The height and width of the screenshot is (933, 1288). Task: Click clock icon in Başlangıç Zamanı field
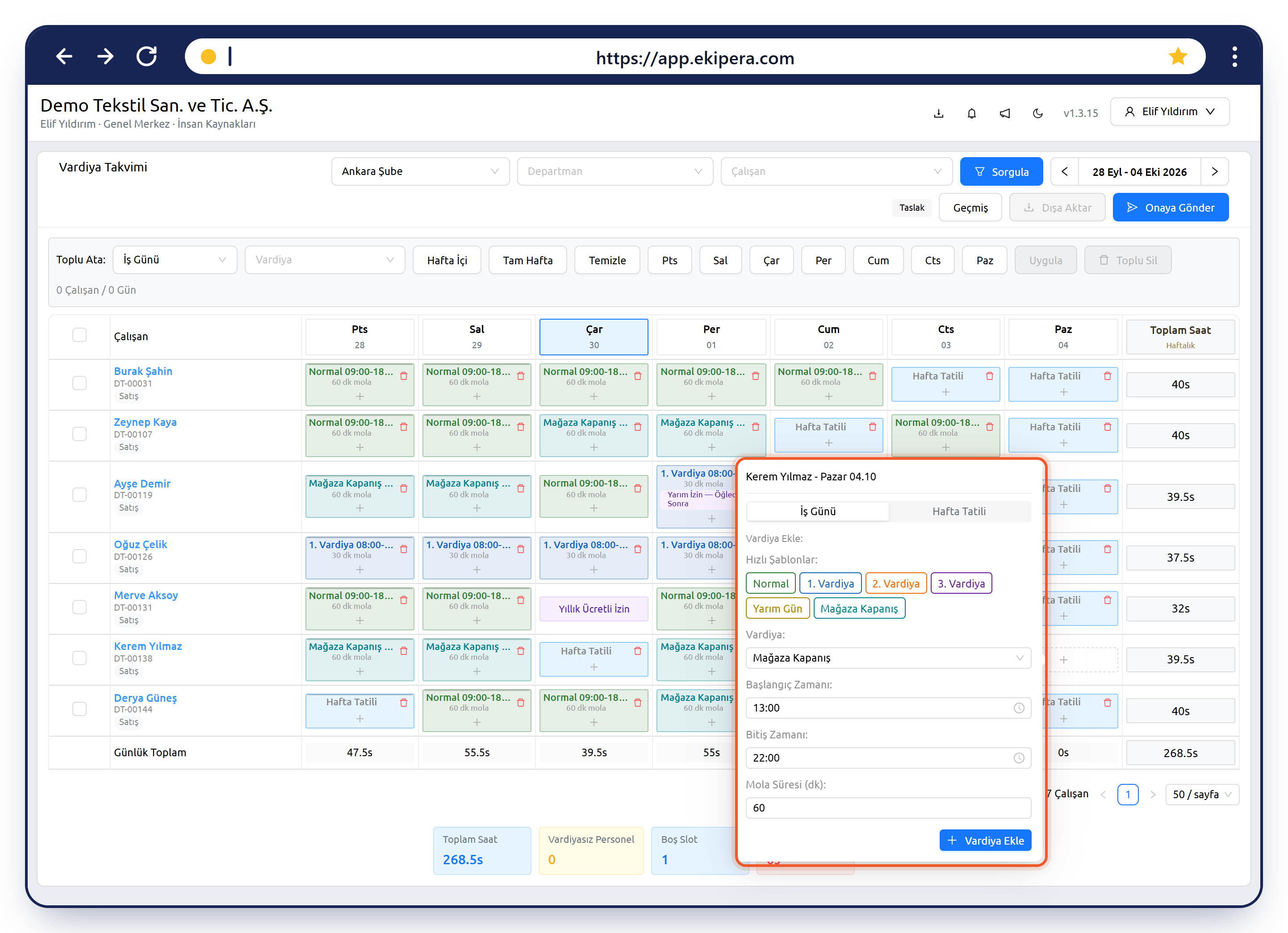coord(1019,708)
